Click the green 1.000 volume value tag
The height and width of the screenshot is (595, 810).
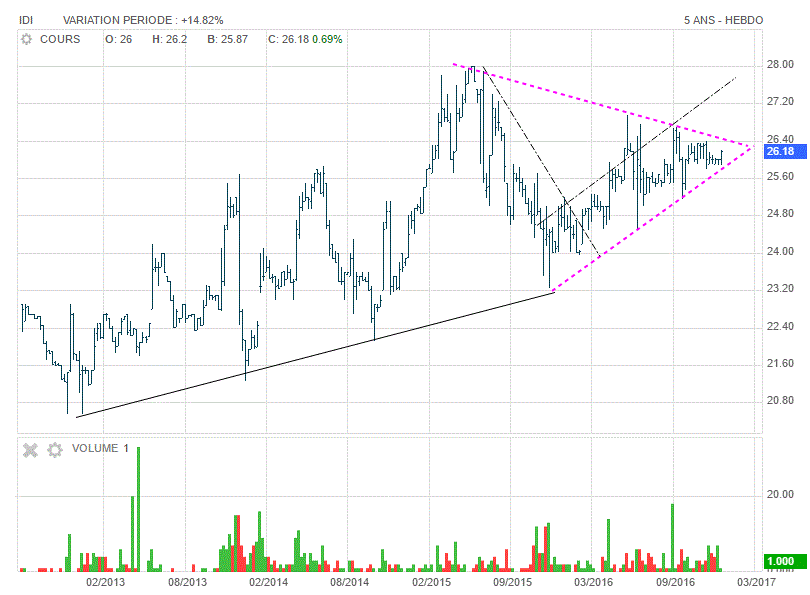[785, 561]
